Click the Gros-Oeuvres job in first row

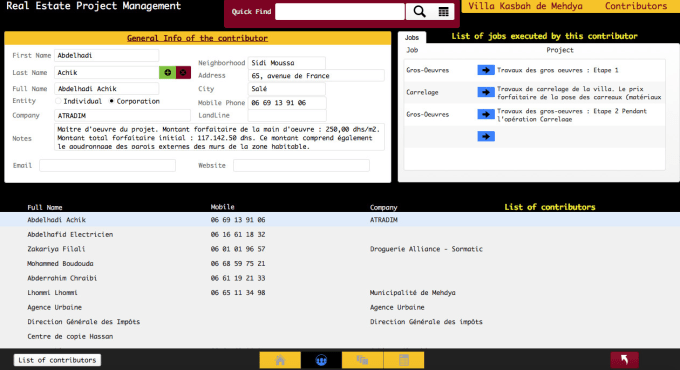pos(428,70)
